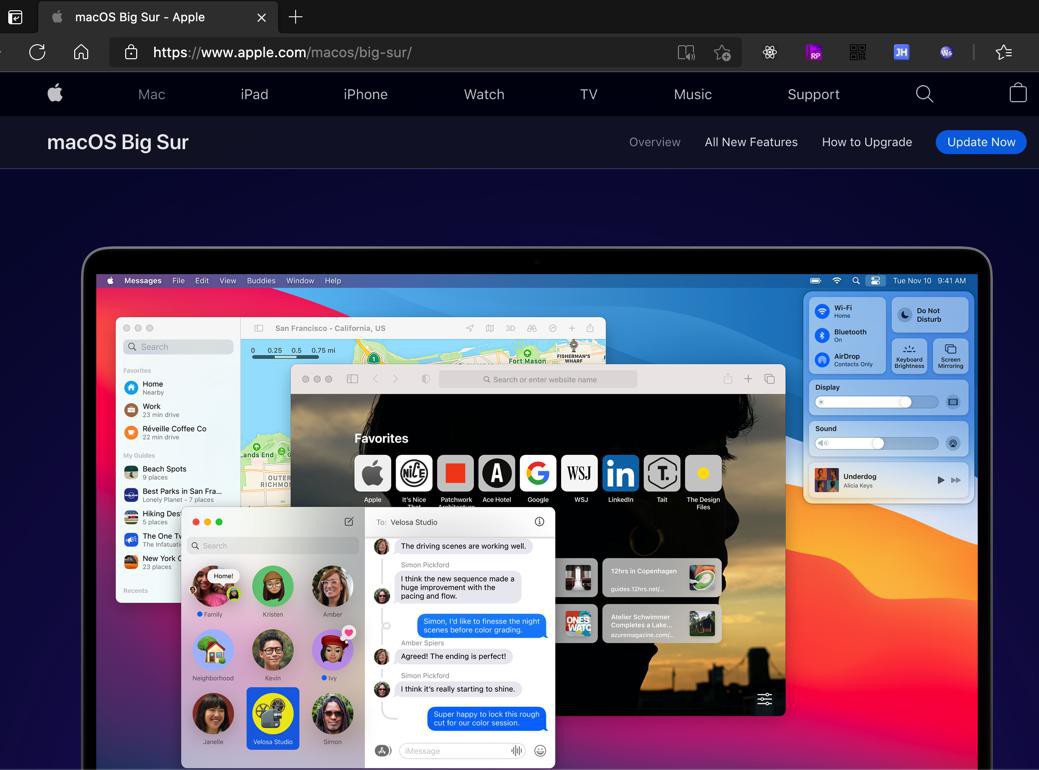Open the TV navigation item
Image resolution: width=1039 pixels, height=770 pixels.
coord(588,94)
